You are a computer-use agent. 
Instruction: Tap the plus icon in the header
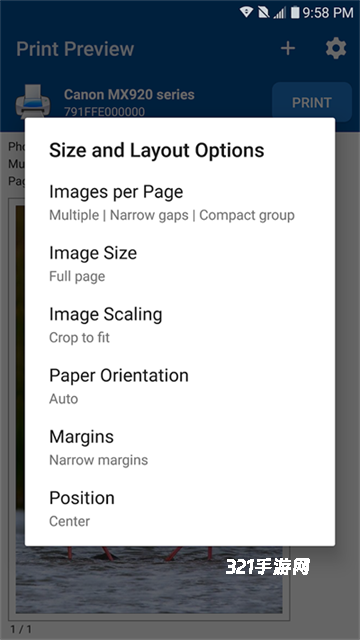(x=288, y=49)
